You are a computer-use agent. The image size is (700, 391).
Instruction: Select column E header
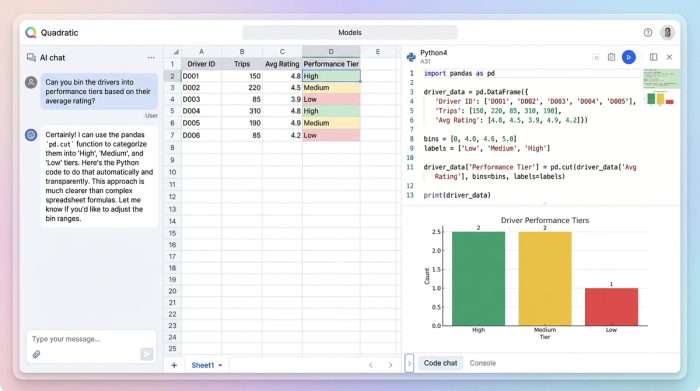click(378, 52)
